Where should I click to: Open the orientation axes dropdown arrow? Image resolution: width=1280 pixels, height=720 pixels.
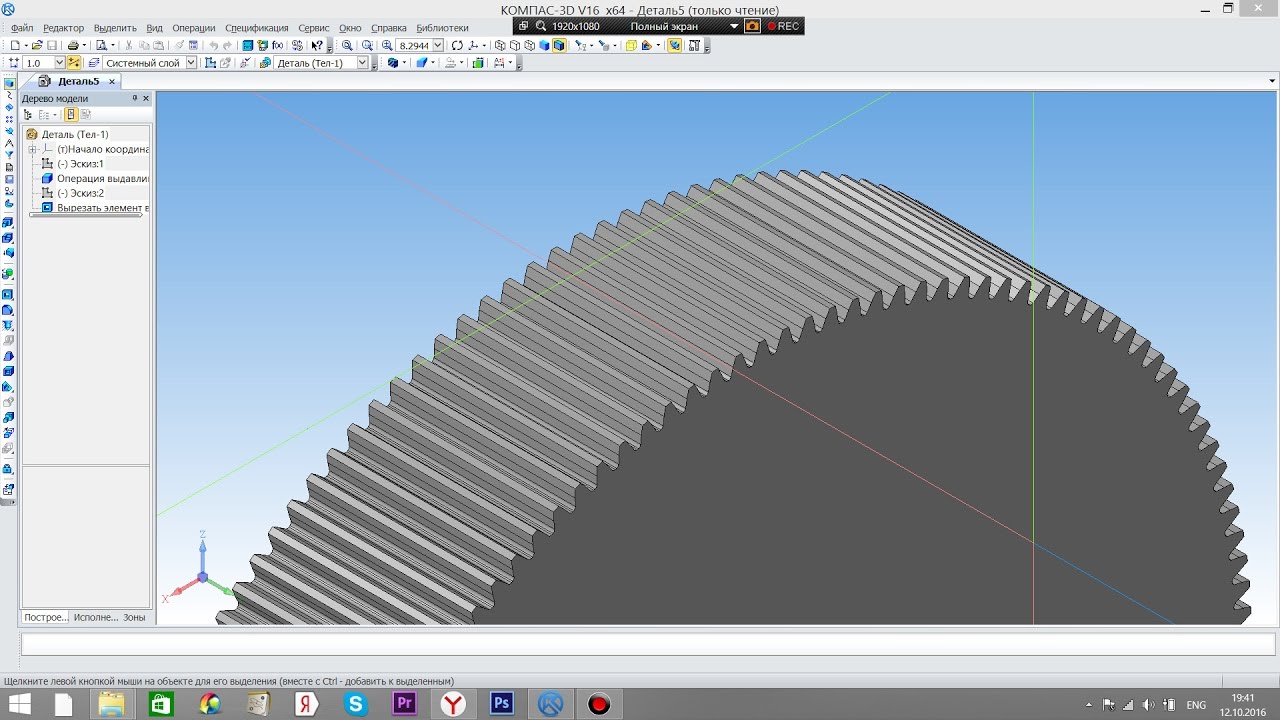tap(485, 45)
